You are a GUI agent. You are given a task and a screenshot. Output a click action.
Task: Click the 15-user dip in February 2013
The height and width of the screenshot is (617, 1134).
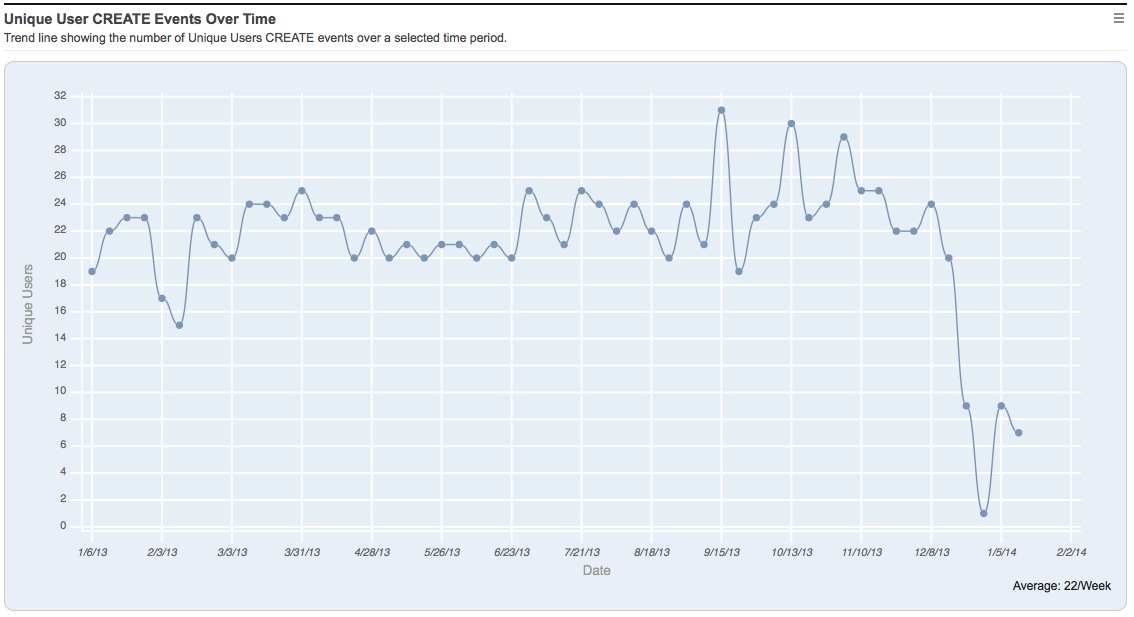179,325
